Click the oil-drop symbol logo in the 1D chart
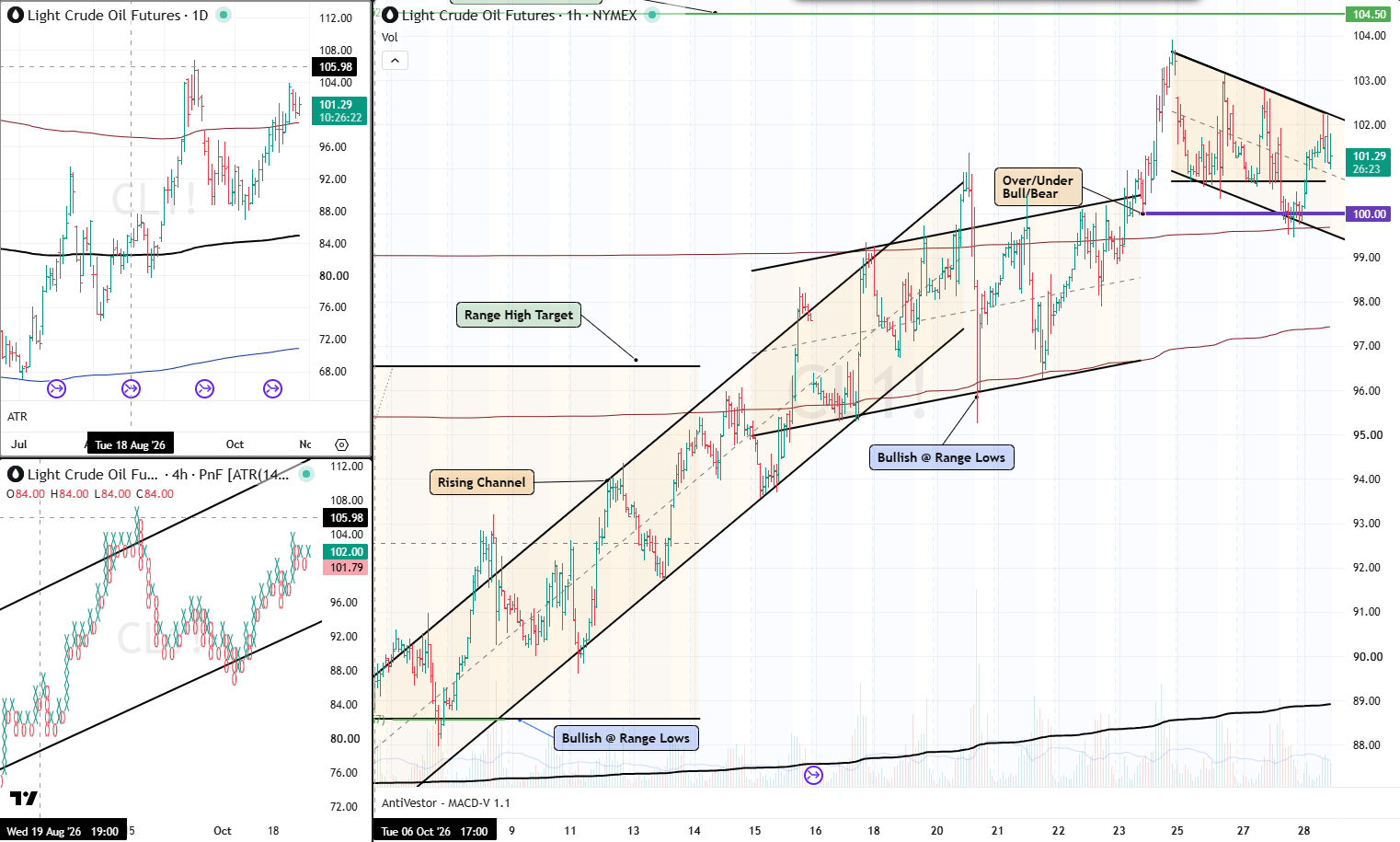Viewport: 1400px width, 842px height. (15, 15)
